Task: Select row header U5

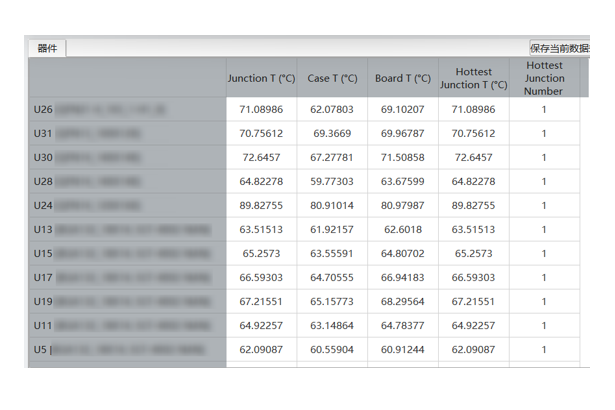Action: point(127,349)
